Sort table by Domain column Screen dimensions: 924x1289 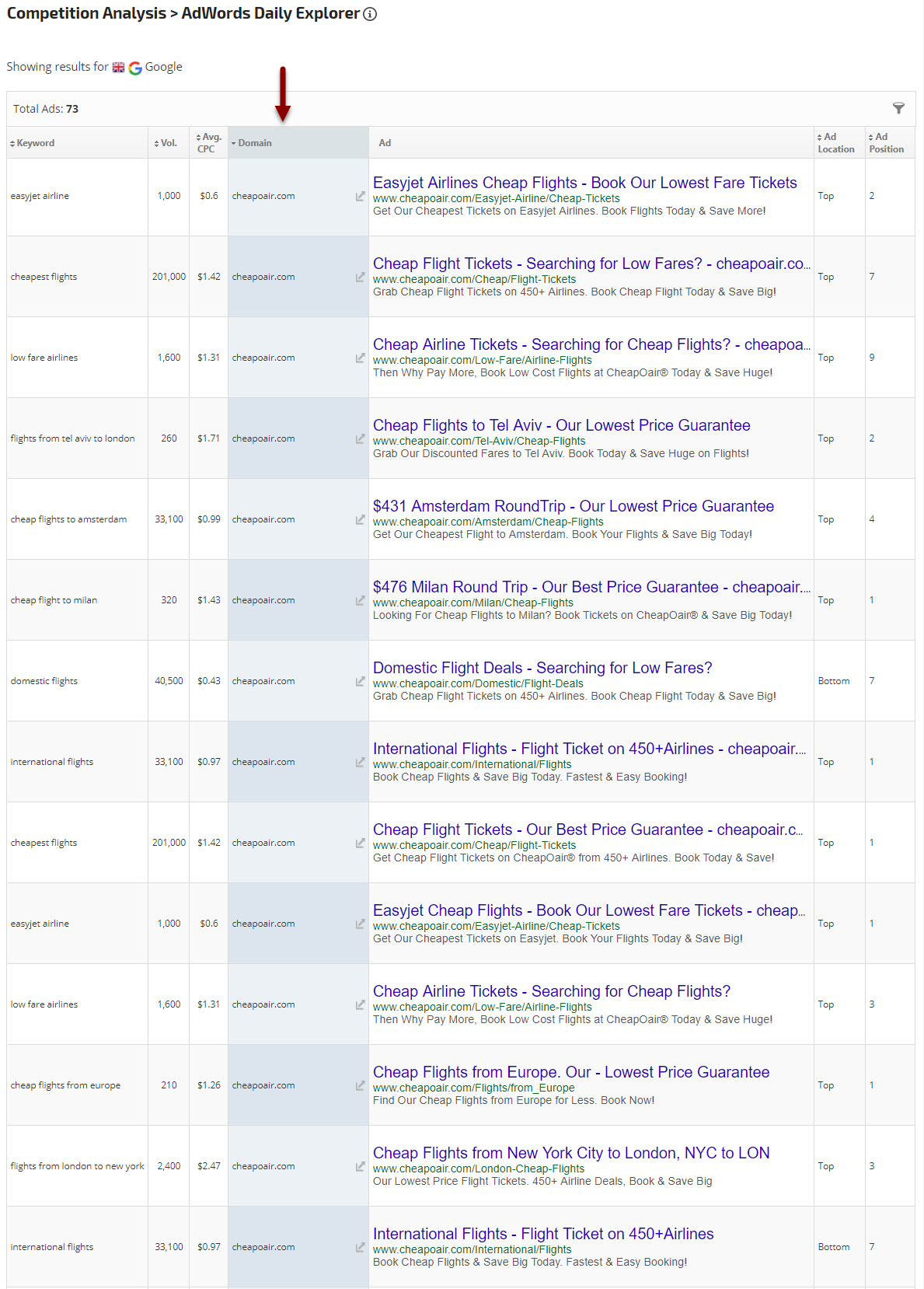click(x=251, y=143)
